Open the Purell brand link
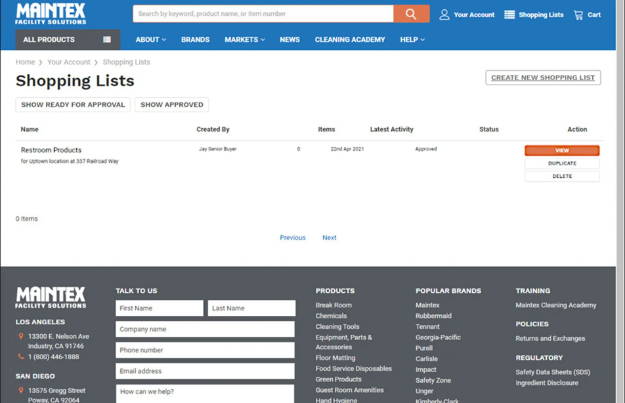Viewport: 625px width, 403px height. [424, 348]
